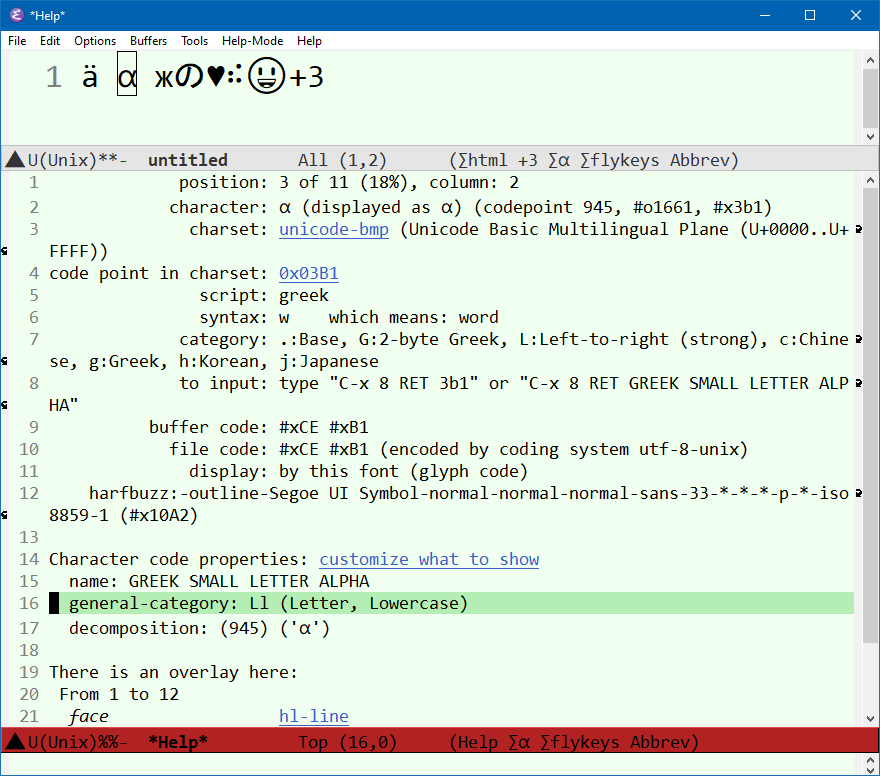The width and height of the screenshot is (880, 776).
Task: Click the up arrow on the top window scrollbar
Action: 870,58
